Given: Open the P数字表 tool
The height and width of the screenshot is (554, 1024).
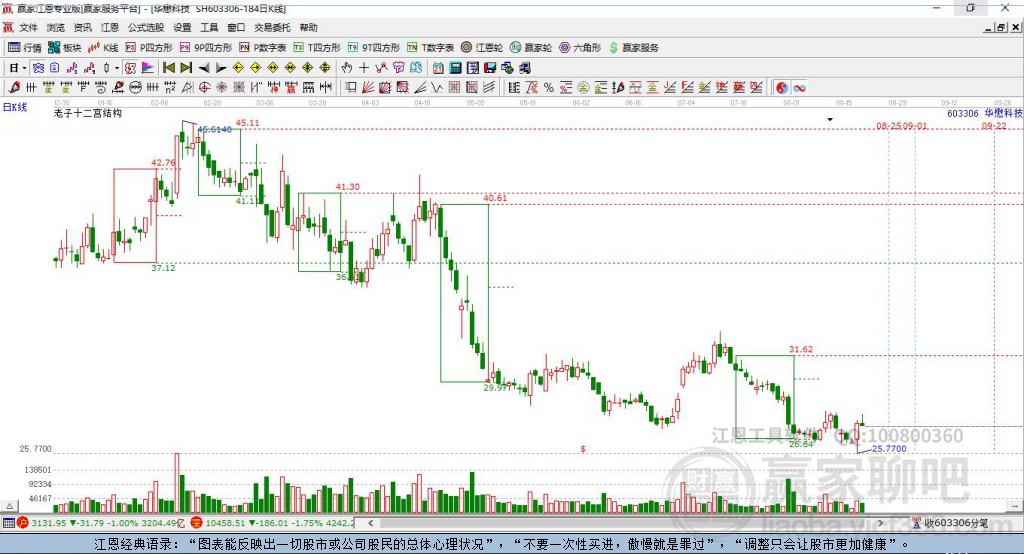Looking at the screenshot, I should 263,48.
